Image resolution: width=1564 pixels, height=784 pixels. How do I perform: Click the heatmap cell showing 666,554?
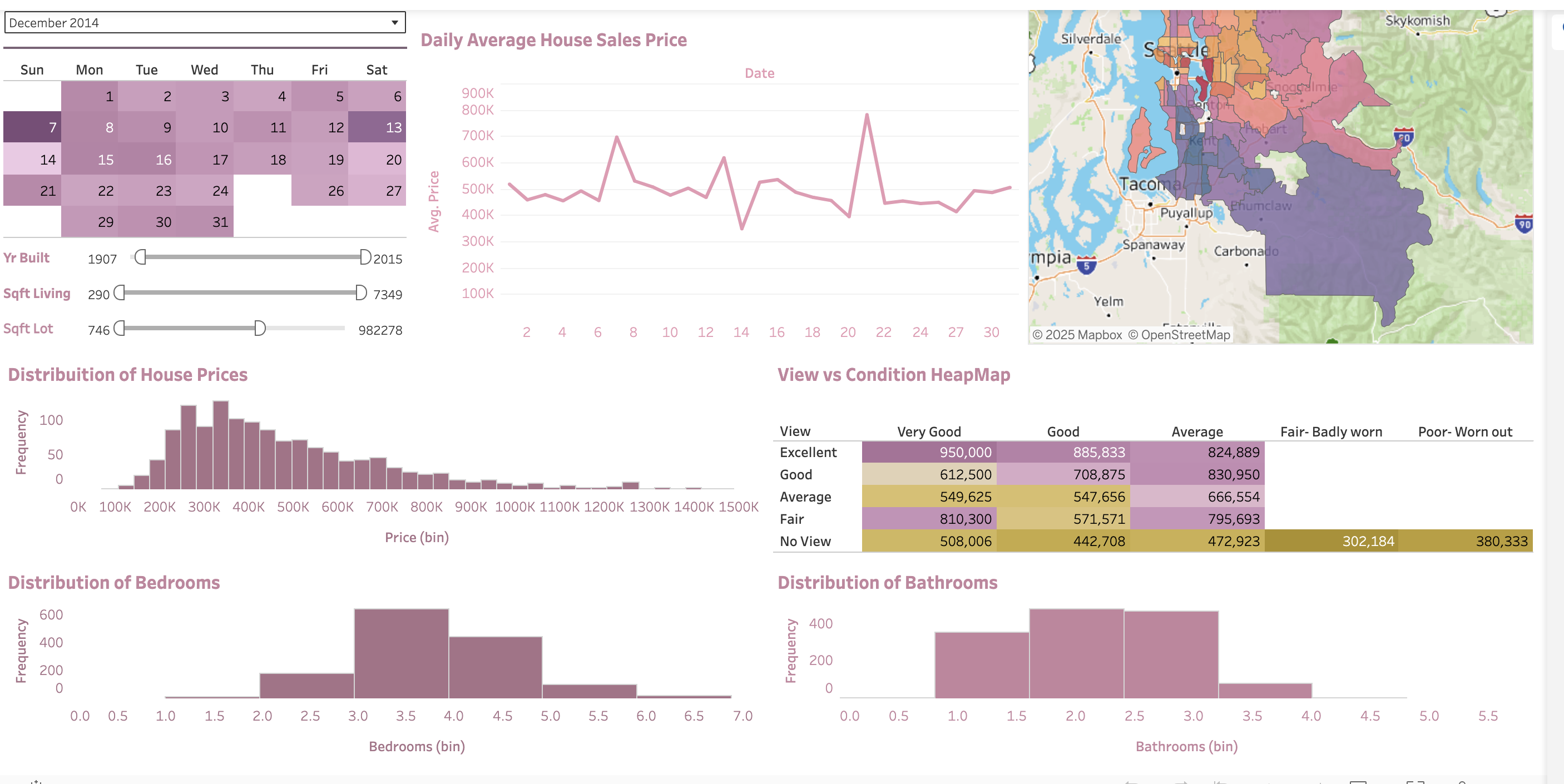(x=1197, y=497)
